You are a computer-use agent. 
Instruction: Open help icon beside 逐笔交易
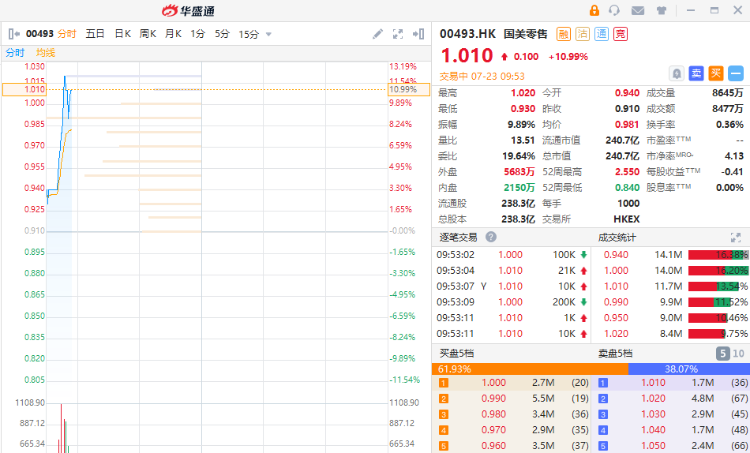491,237
